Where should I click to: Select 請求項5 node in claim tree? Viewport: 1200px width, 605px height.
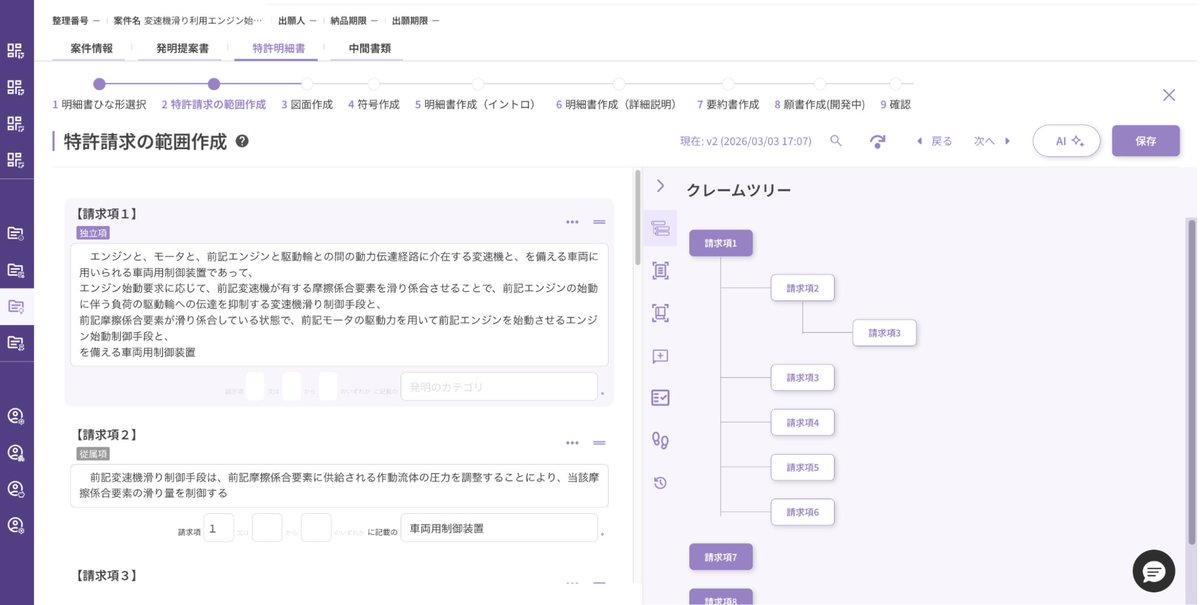point(803,467)
